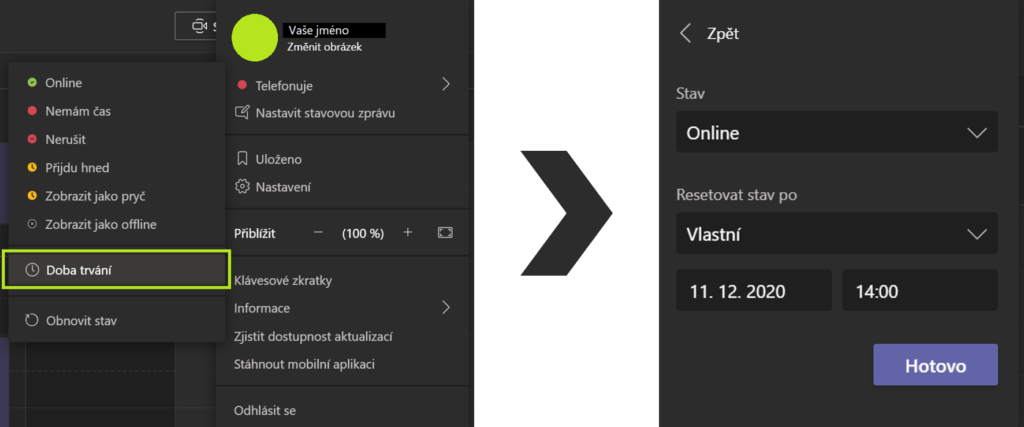Click the clock icon for Doba trvání

coord(32,269)
